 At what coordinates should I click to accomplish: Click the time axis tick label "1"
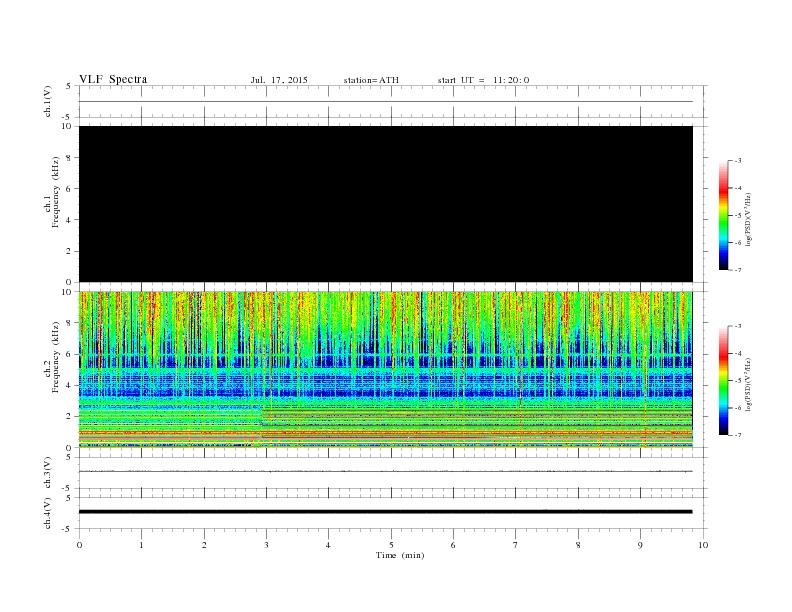tap(141, 545)
